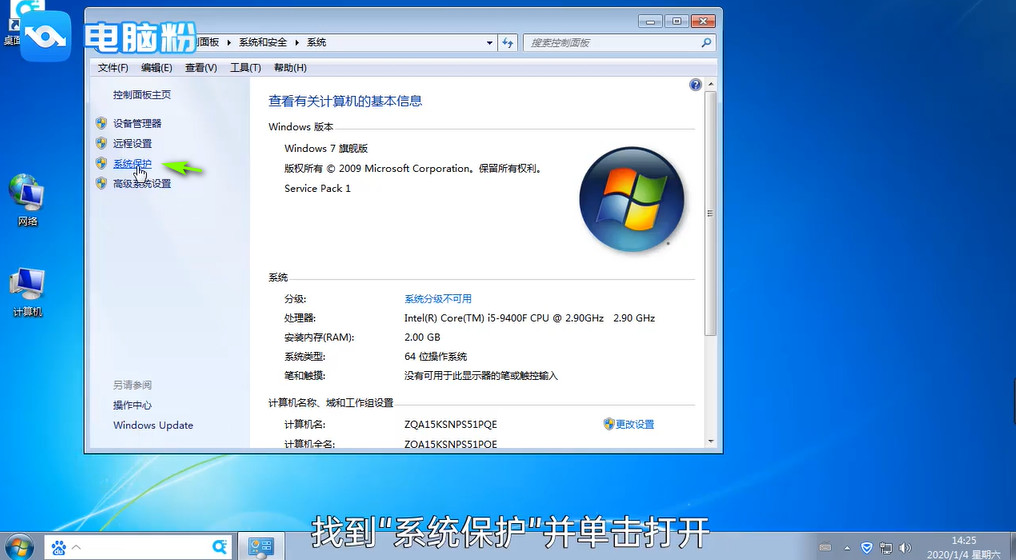Click the 系统和安全 breadcrumb in address bar
This screenshot has width=1016, height=560.
262,42
